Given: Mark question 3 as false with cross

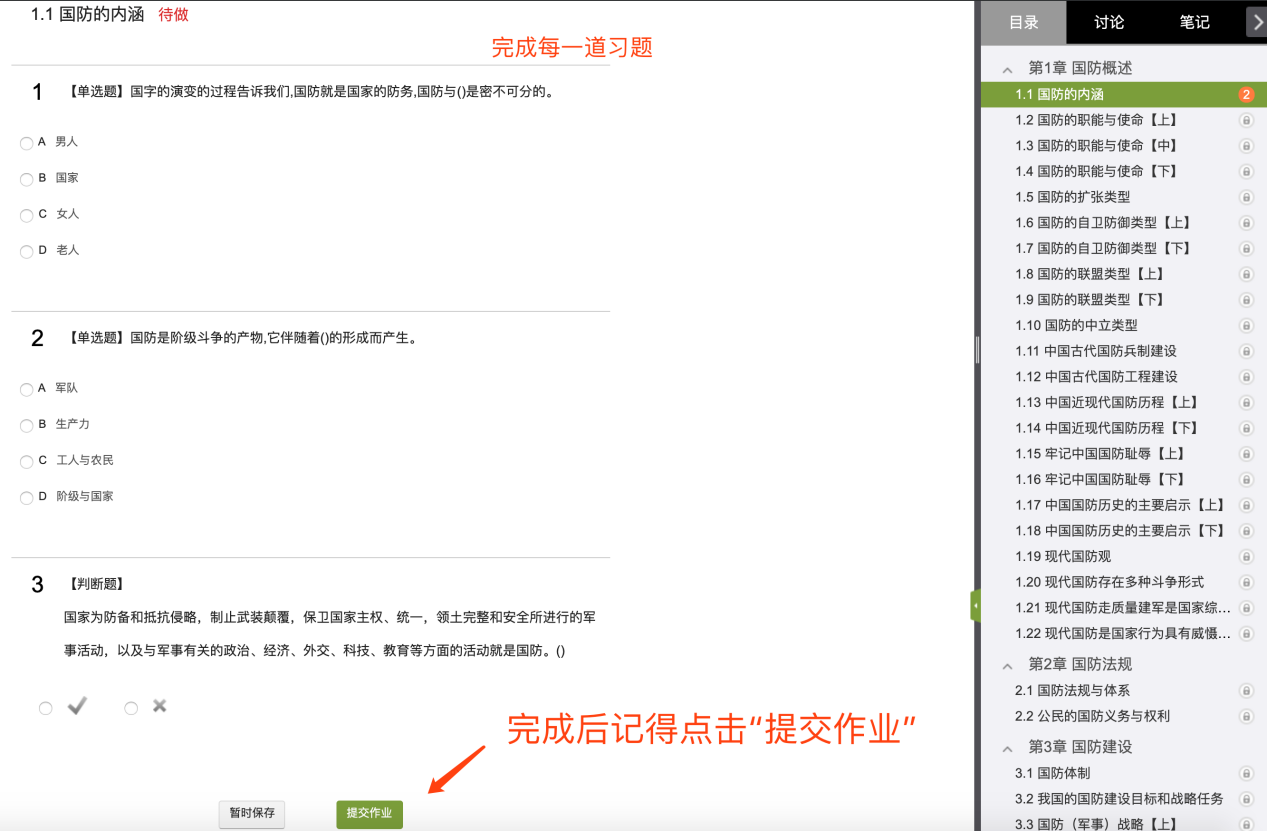Looking at the screenshot, I should point(131,708).
